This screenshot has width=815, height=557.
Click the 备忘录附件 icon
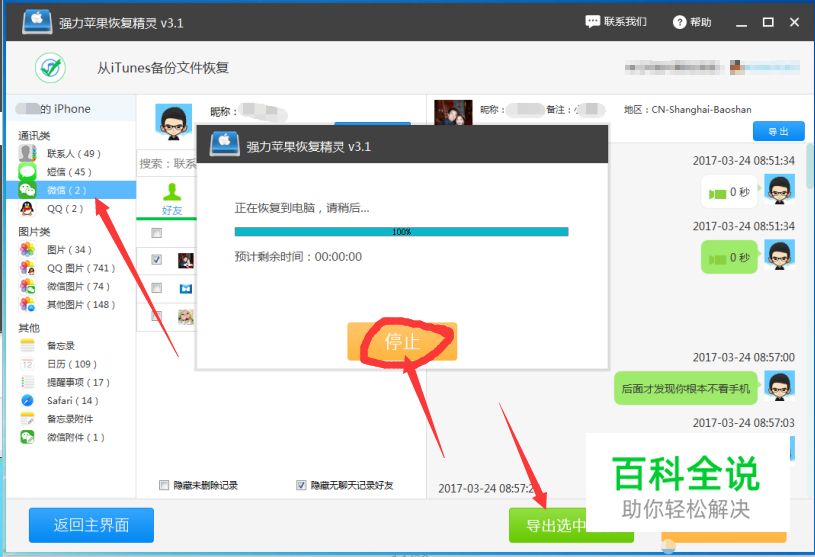click(x=27, y=419)
